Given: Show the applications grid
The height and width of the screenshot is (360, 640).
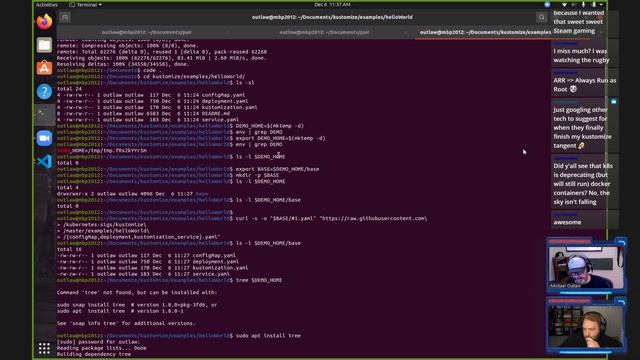Looking at the screenshot, I should coord(44,348).
